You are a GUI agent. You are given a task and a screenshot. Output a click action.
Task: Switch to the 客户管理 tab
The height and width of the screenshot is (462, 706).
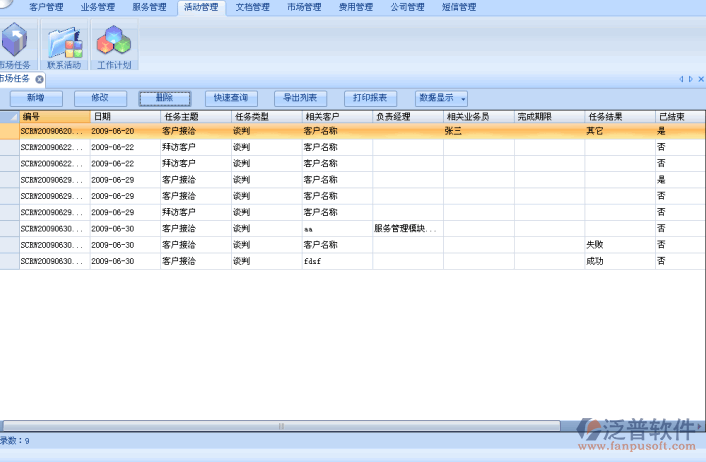coord(46,7)
